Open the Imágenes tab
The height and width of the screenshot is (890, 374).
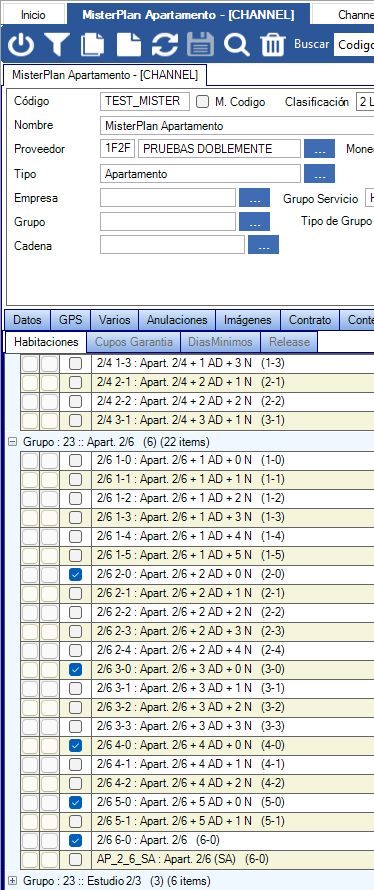(x=248, y=320)
